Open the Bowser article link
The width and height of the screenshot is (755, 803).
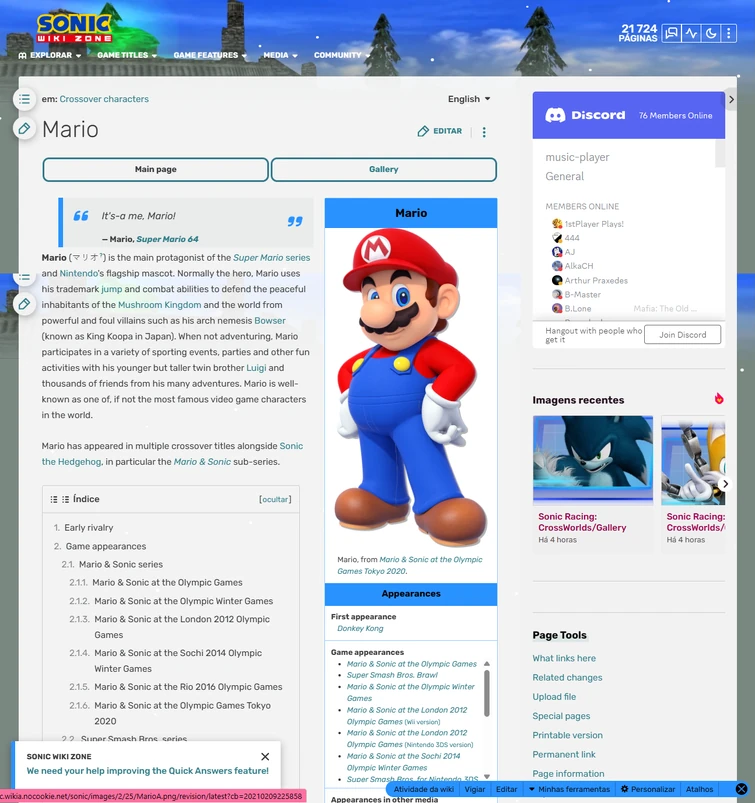pos(270,321)
